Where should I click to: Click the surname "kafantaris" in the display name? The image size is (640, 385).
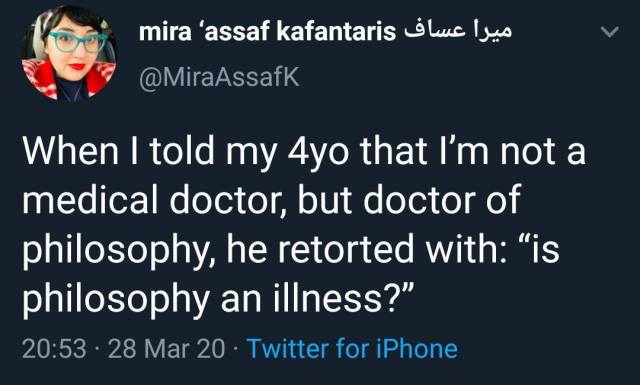coord(336,32)
